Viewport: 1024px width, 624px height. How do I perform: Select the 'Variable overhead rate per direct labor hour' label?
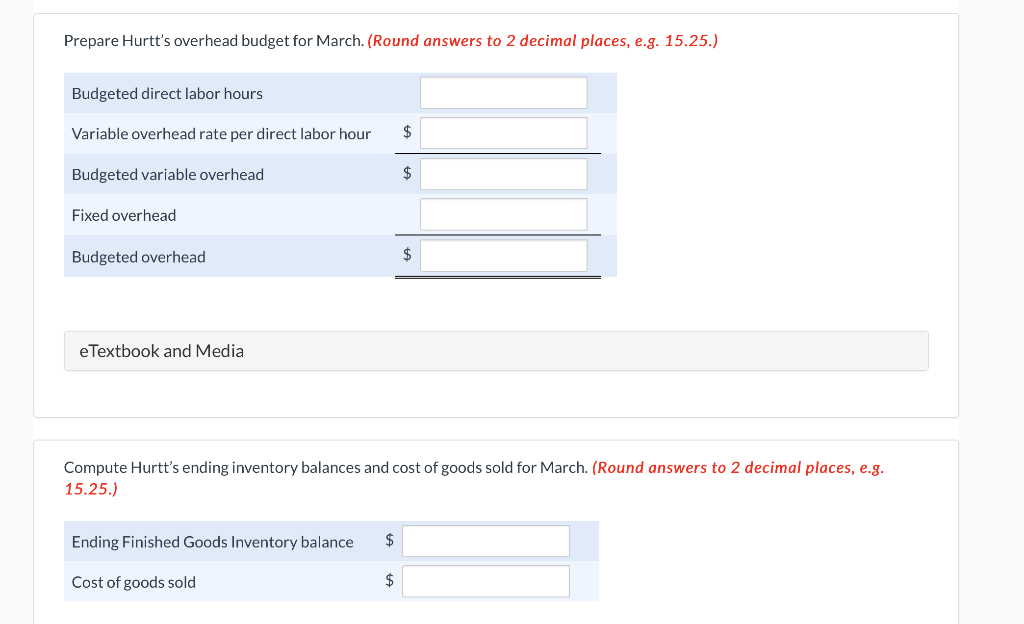click(221, 134)
